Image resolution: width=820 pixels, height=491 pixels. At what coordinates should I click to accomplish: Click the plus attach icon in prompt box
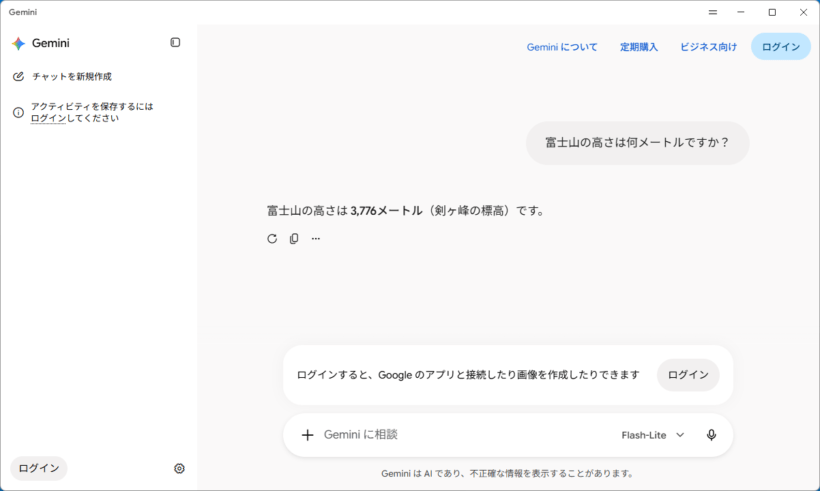pyautogui.click(x=308, y=435)
